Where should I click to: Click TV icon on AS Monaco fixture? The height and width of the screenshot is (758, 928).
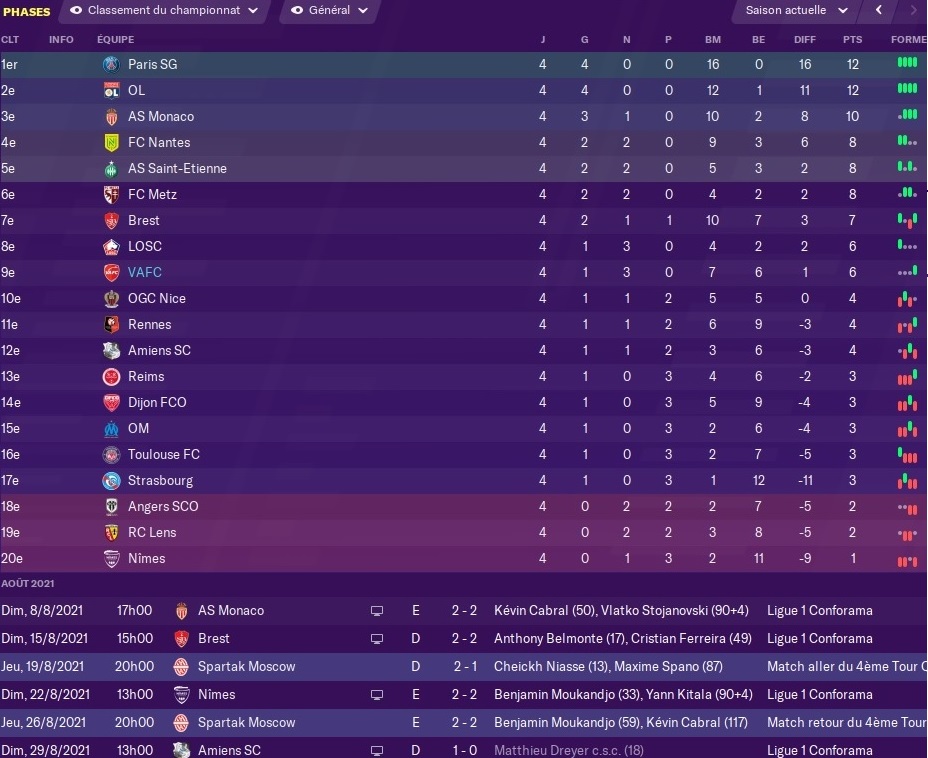click(x=377, y=611)
